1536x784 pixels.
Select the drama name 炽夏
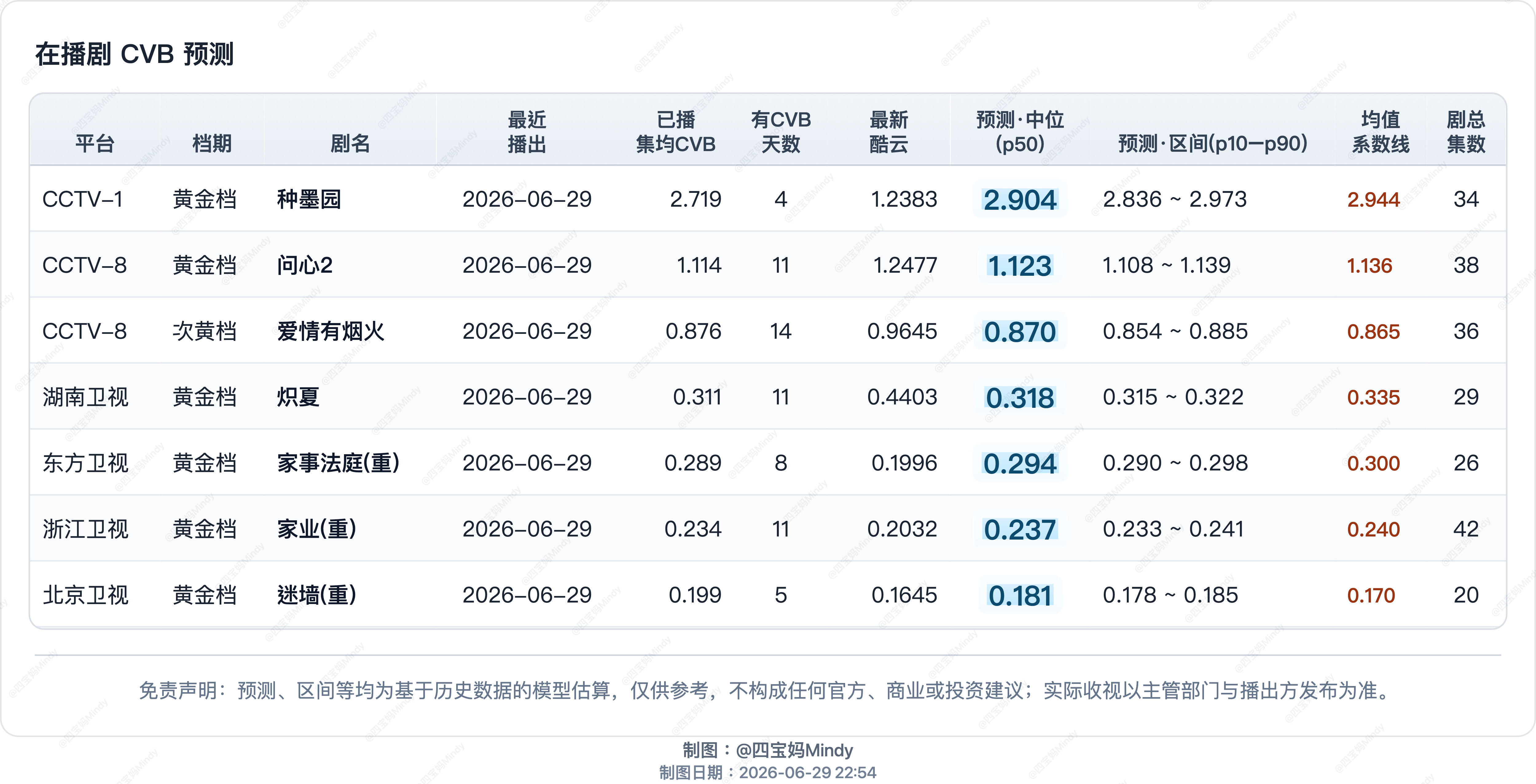[298, 397]
